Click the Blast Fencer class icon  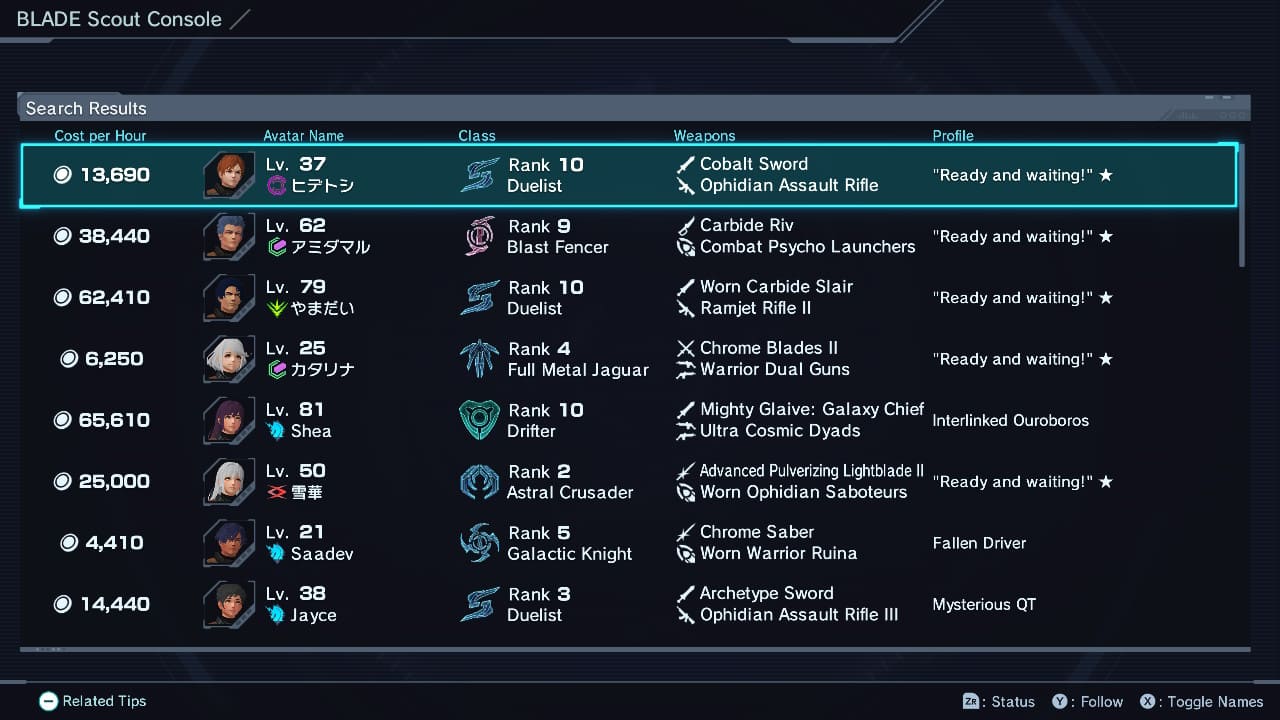pos(480,236)
